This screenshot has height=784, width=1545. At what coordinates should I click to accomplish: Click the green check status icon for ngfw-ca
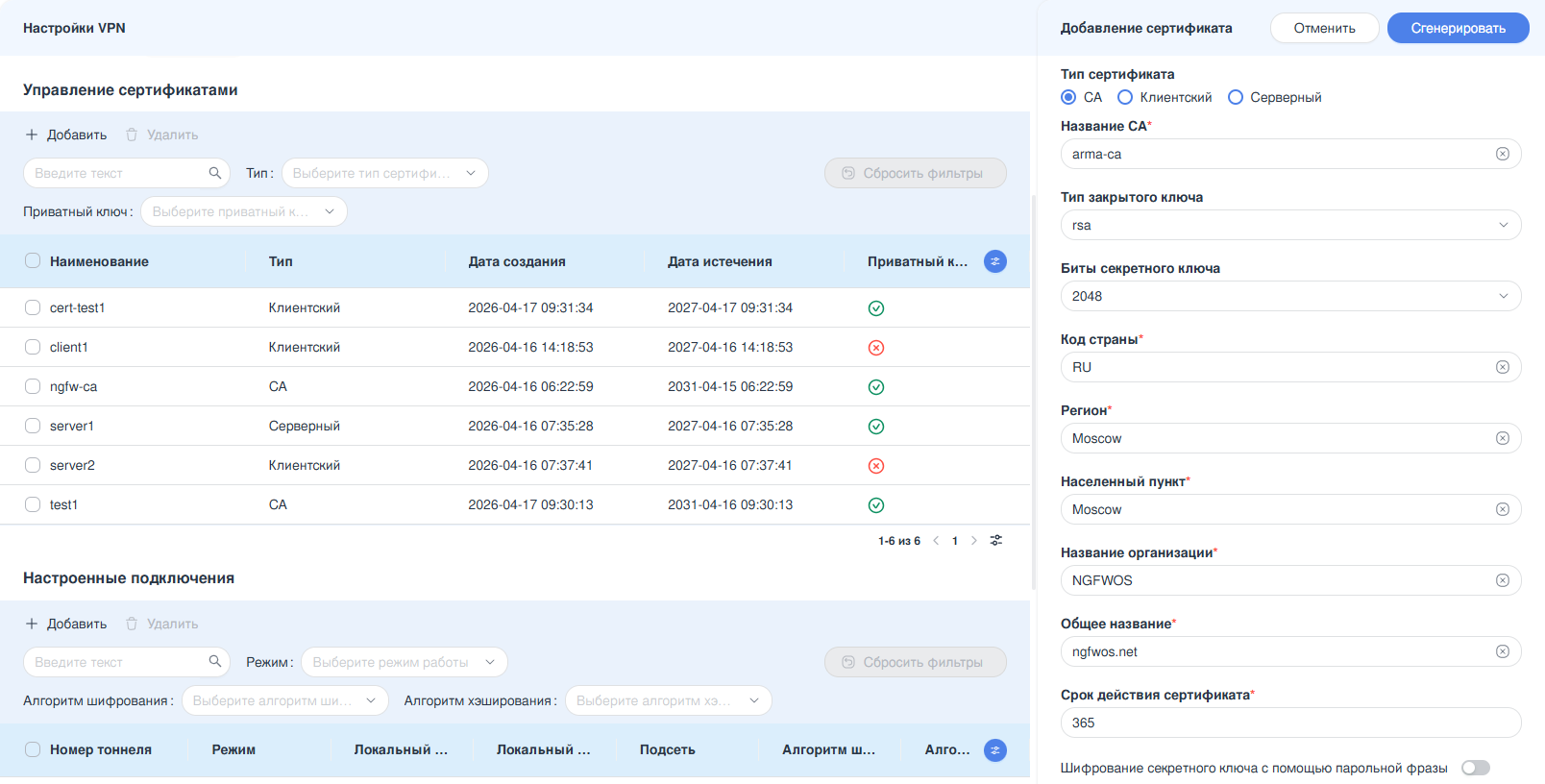click(876, 387)
